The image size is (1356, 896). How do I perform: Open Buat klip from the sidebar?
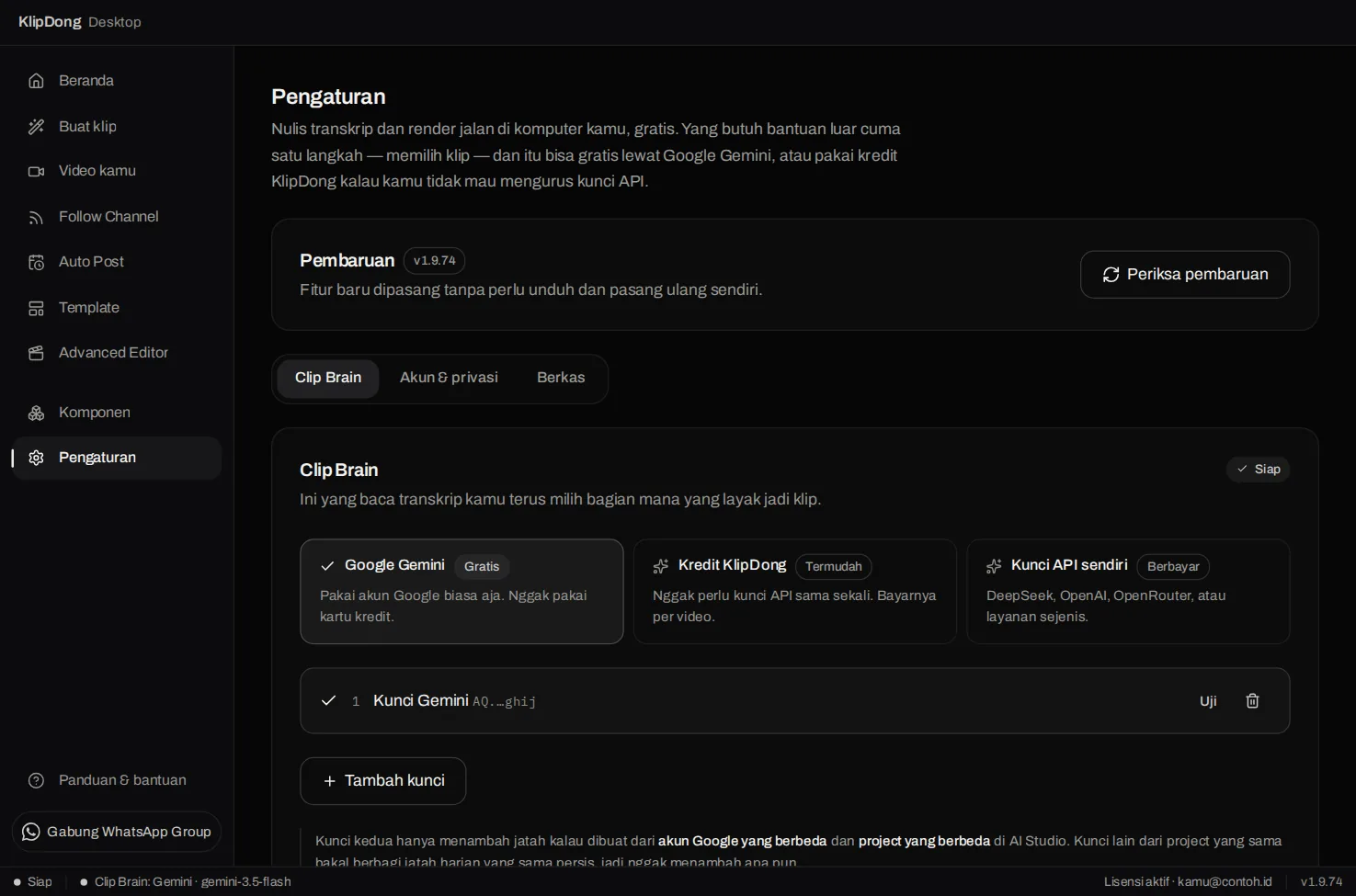pyautogui.click(x=117, y=127)
